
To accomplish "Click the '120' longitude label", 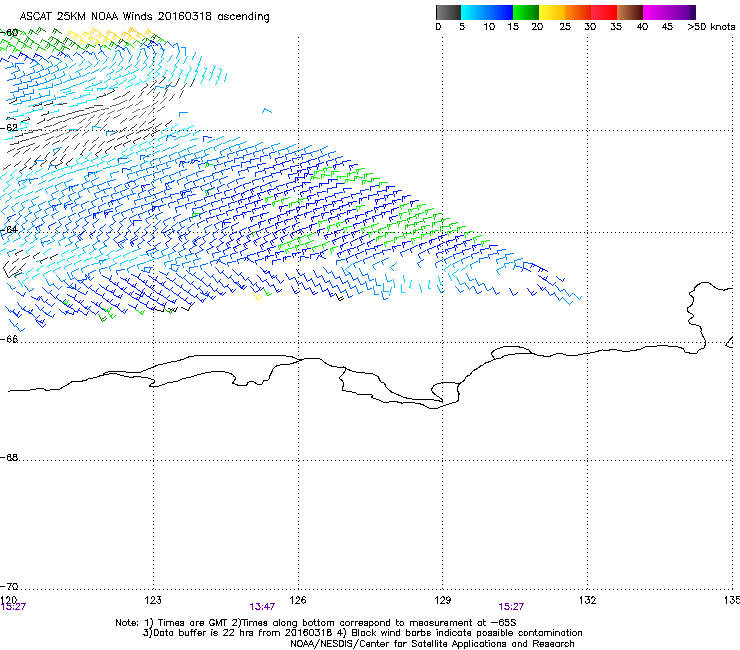I will tap(8, 600).
